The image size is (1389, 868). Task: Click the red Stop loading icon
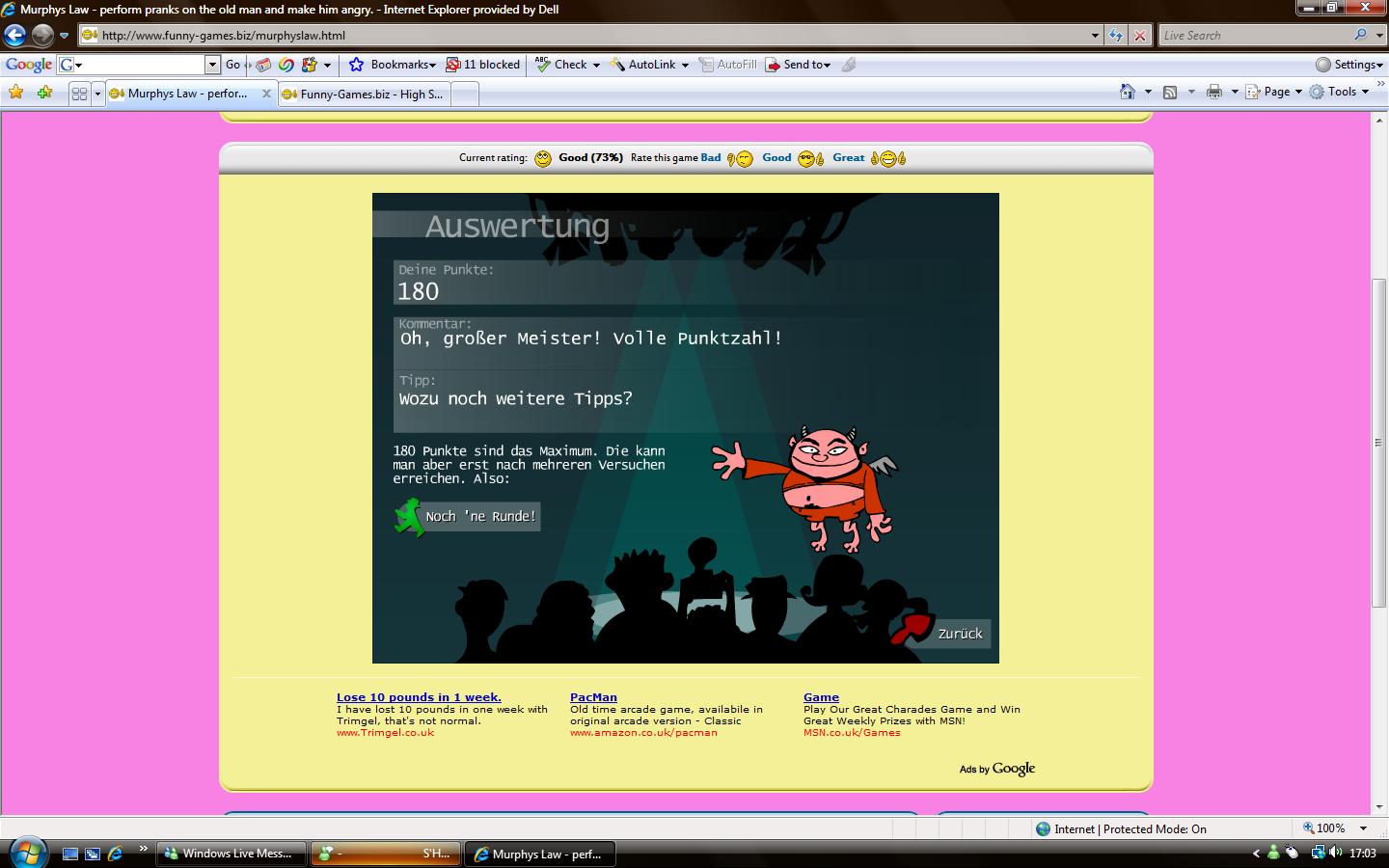1140,36
